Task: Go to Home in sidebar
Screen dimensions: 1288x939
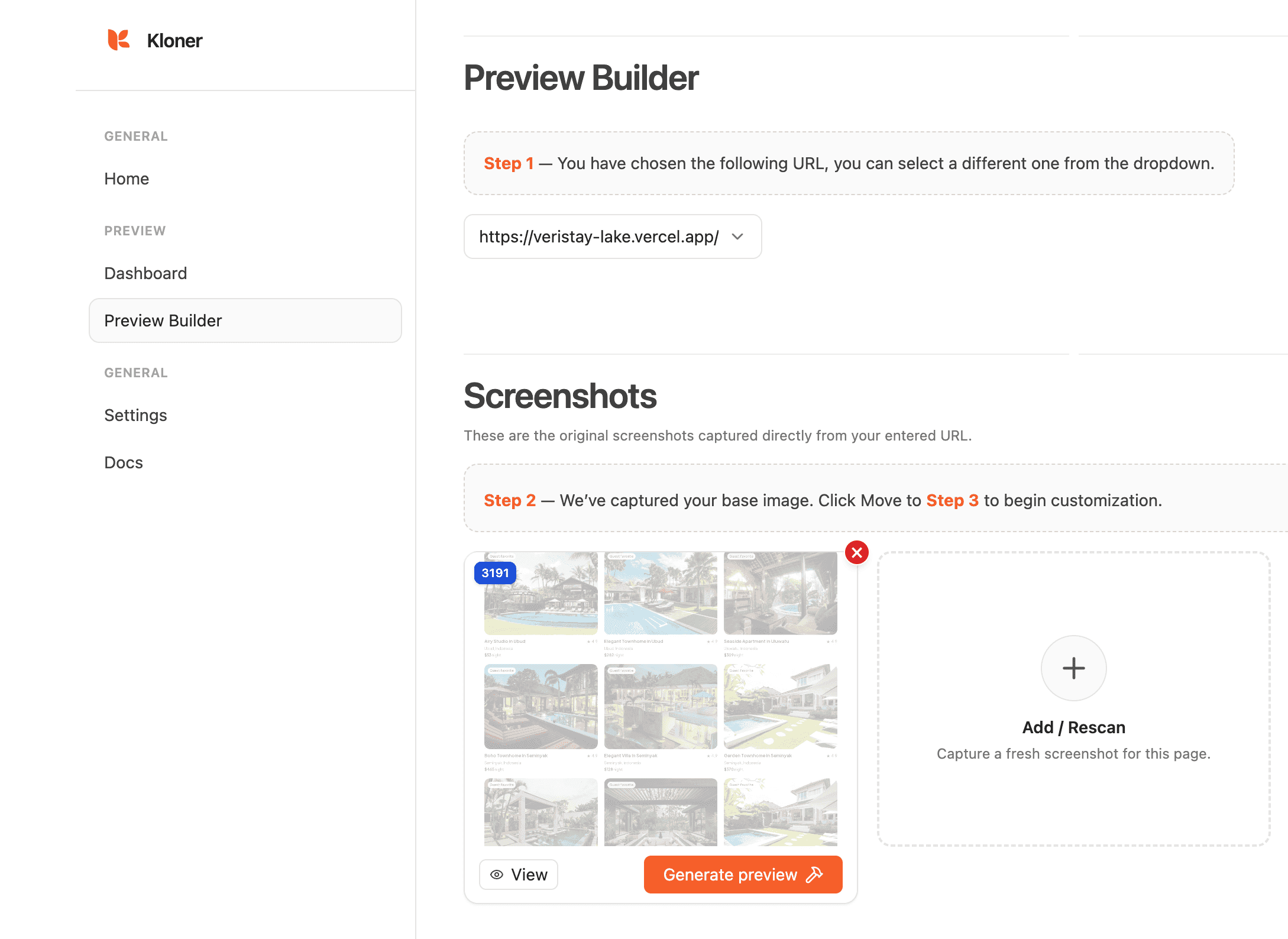Action: (x=127, y=179)
